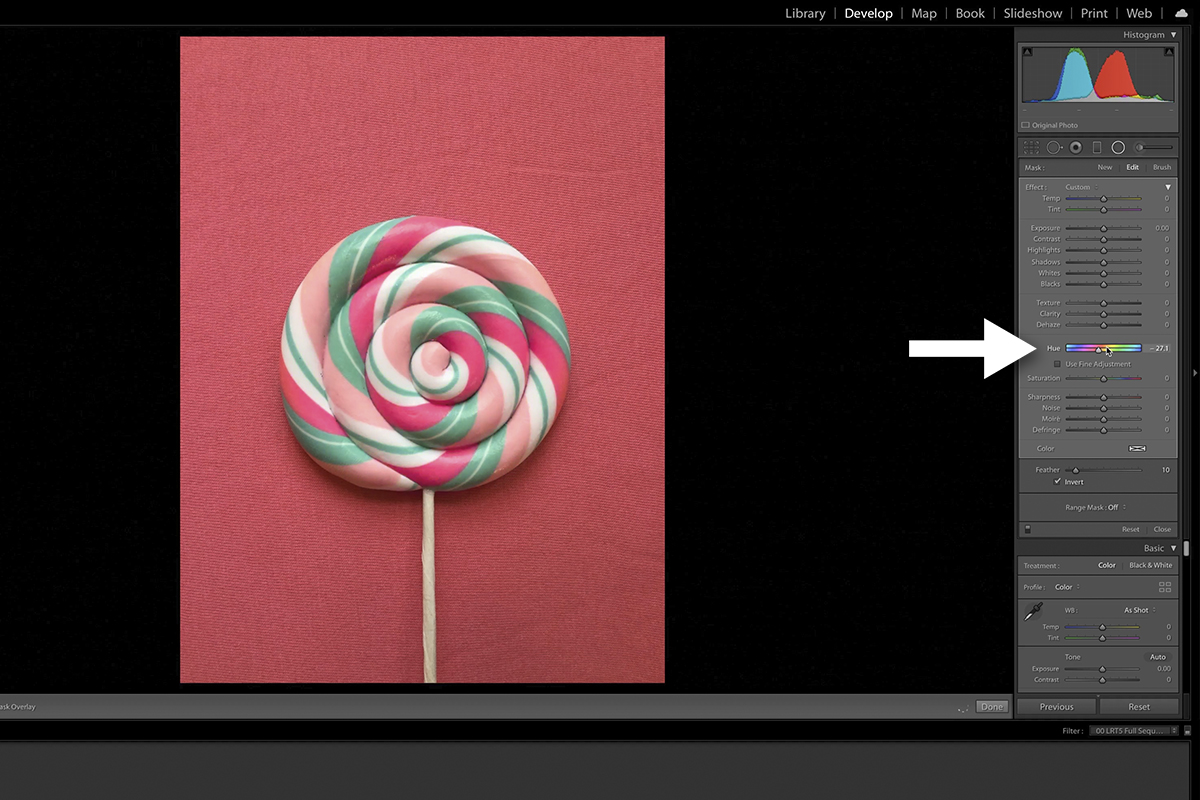Open the Filter preset field bottom right
1200x800 pixels.
1131,730
